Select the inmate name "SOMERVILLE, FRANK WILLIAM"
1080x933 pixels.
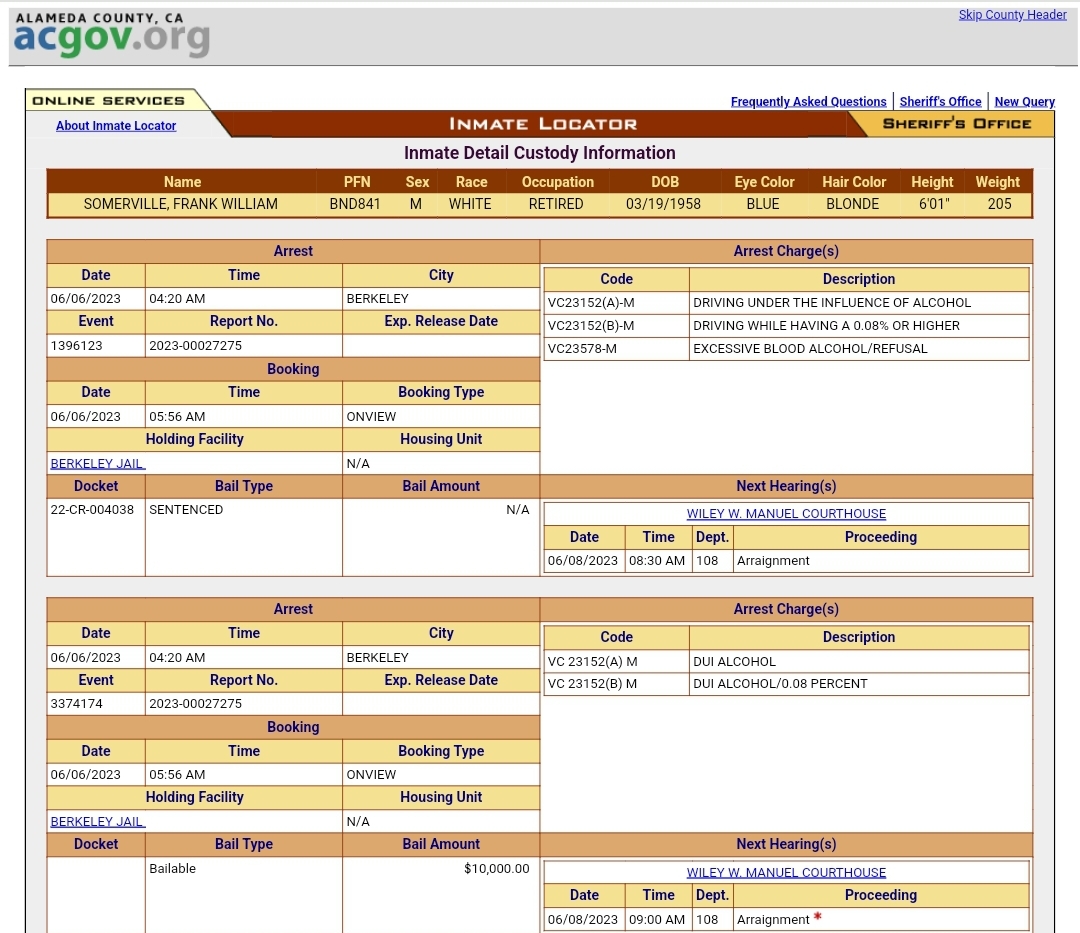[180, 204]
